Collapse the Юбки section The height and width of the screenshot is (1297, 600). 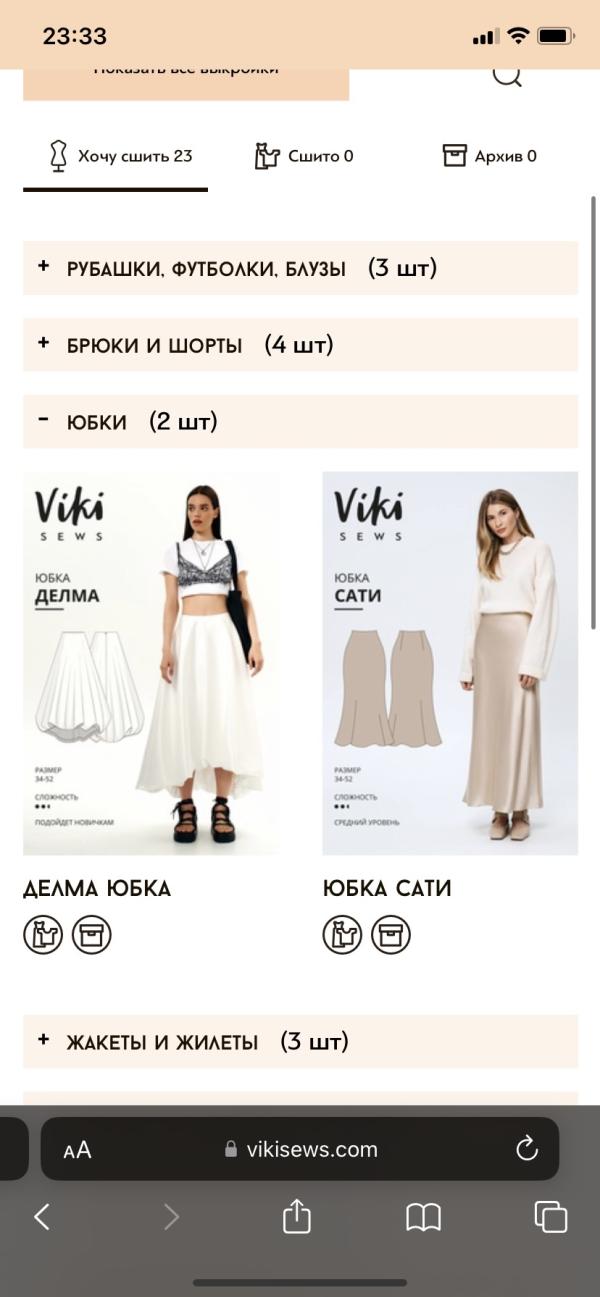pos(300,422)
